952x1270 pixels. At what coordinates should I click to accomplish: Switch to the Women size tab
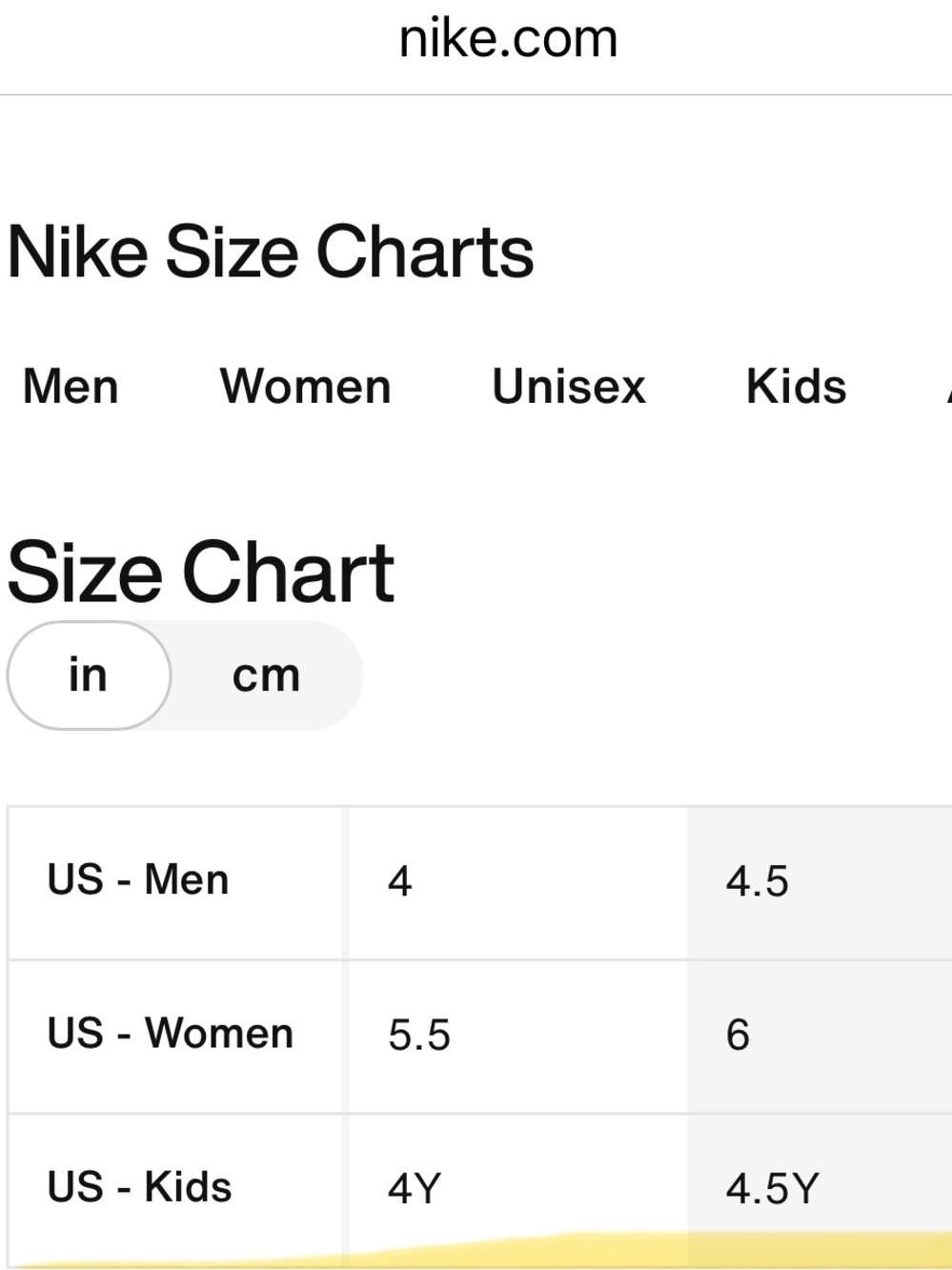coord(305,387)
